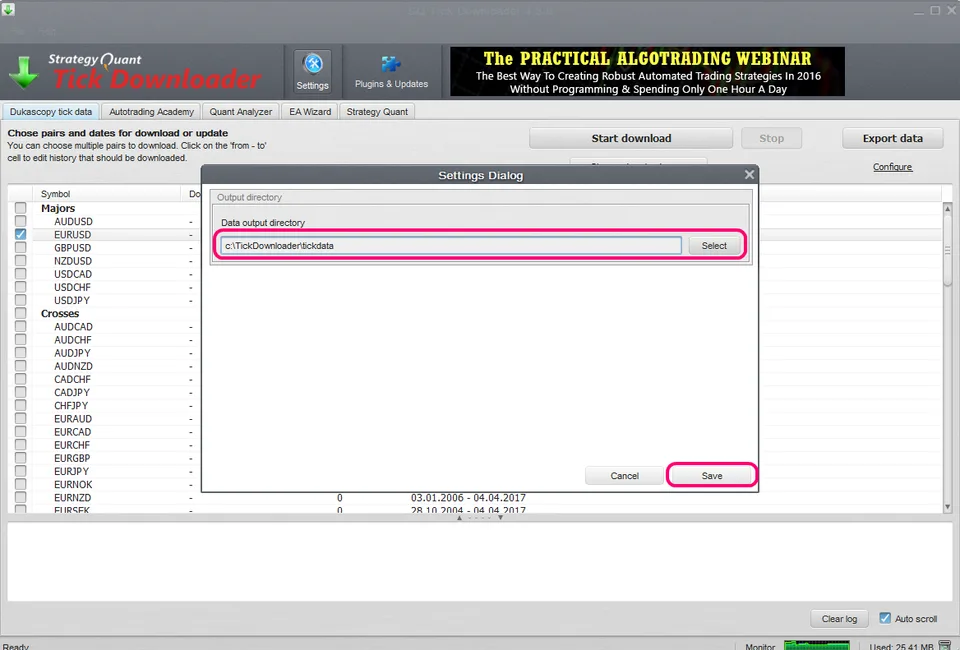
Task: Select the EURNZD symbol row
Action: click(72, 498)
